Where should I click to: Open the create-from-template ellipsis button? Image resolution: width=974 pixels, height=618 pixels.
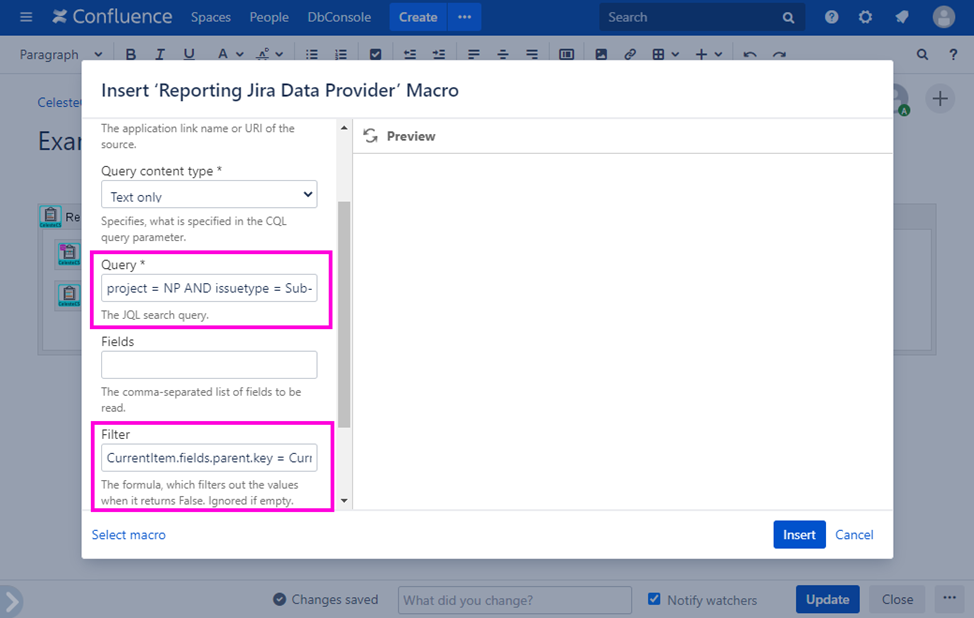[x=465, y=17]
